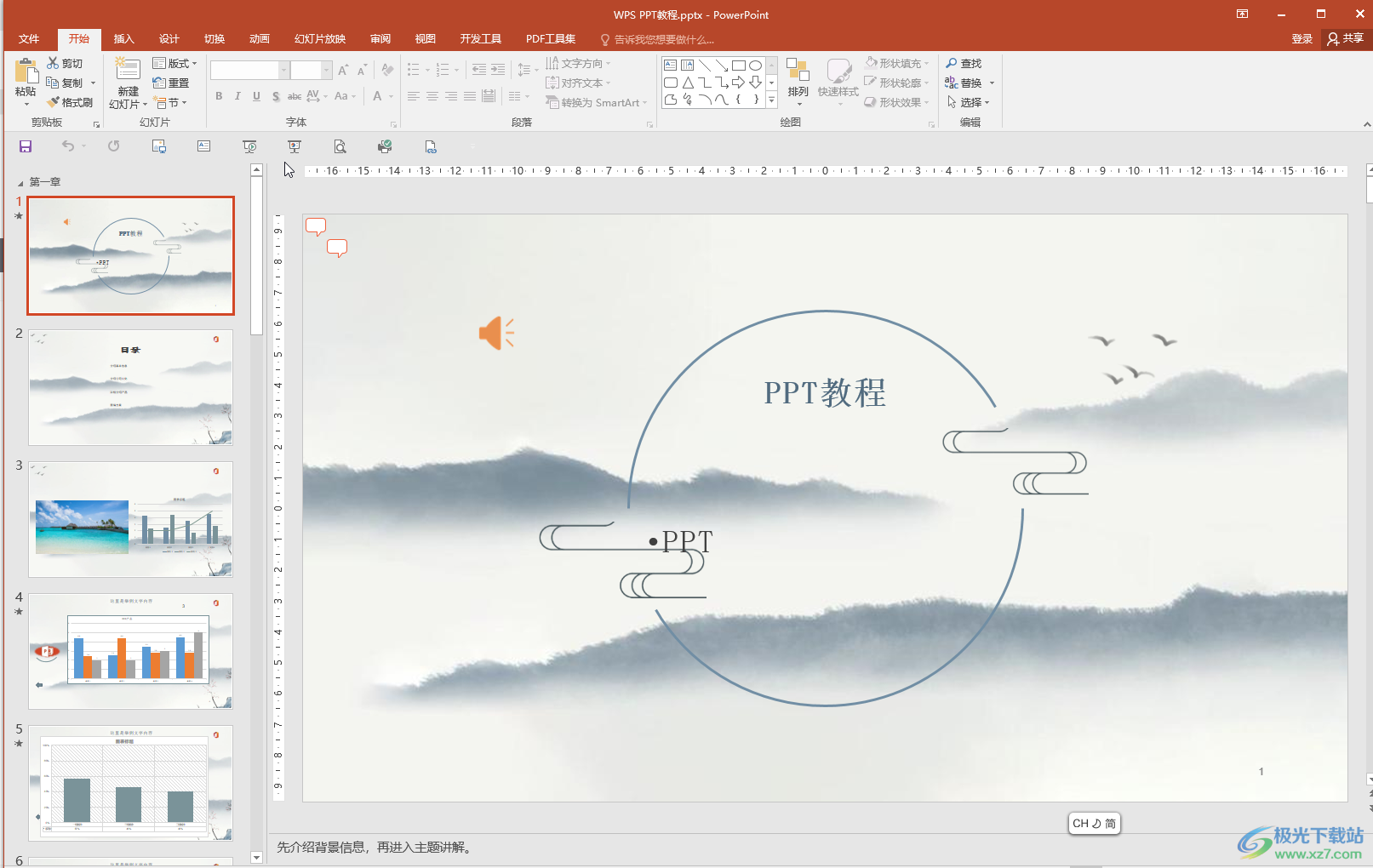This screenshot has height=868, width=1373.
Task: Click the PPT教程 title text on slide
Action: point(825,393)
